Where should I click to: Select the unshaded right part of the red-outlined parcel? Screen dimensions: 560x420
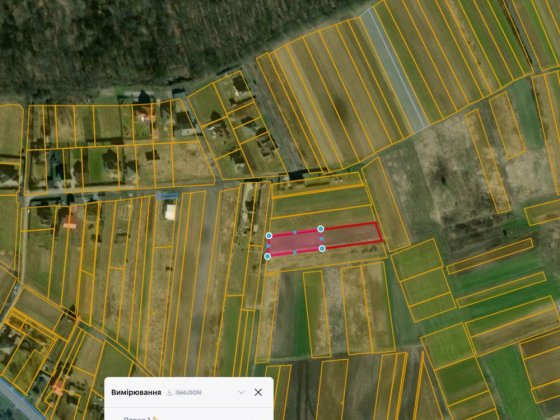[352, 236]
